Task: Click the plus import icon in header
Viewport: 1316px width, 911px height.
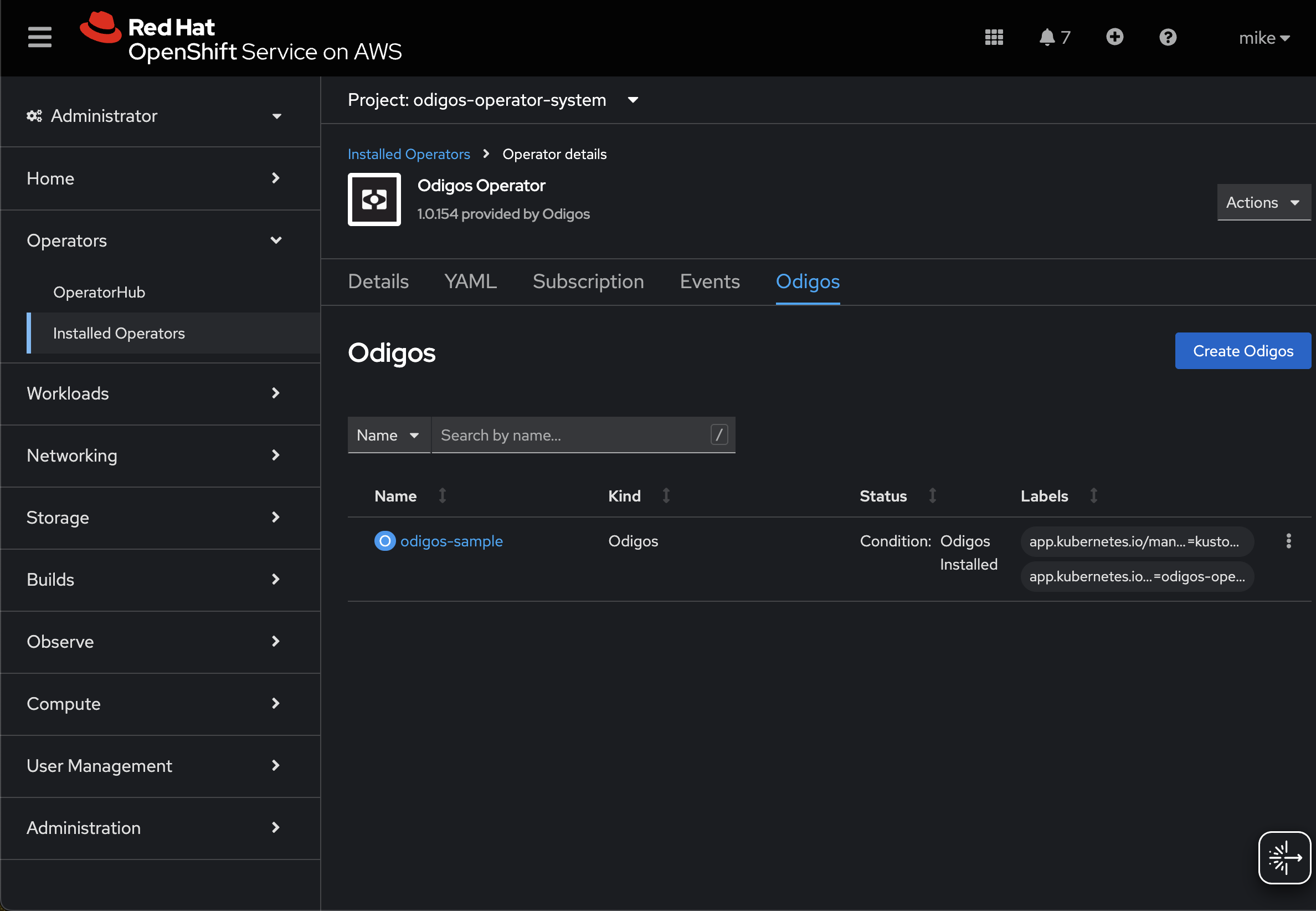Action: pyautogui.click(x=1114, y=38)
